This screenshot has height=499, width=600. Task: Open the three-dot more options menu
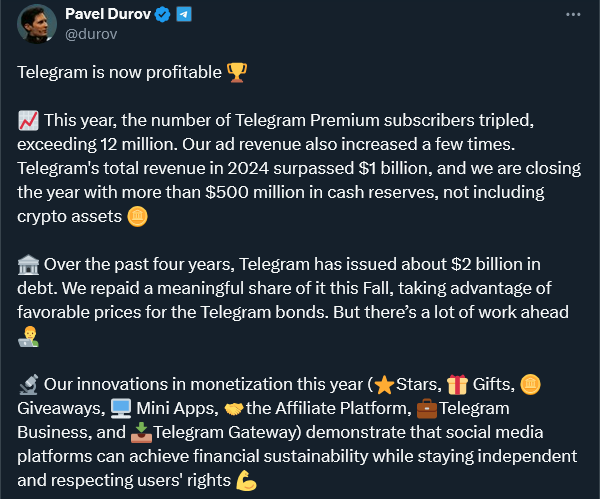tap(572, 16)
